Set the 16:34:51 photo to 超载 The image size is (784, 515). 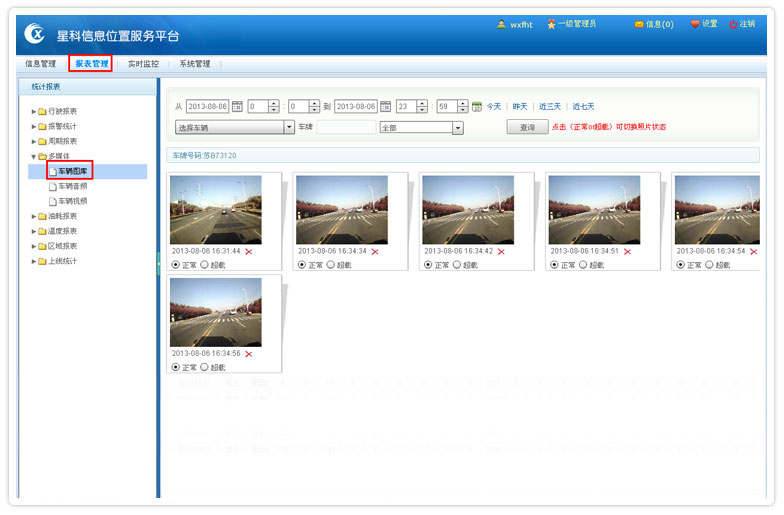pyautogui.click(x=583, y=265)
